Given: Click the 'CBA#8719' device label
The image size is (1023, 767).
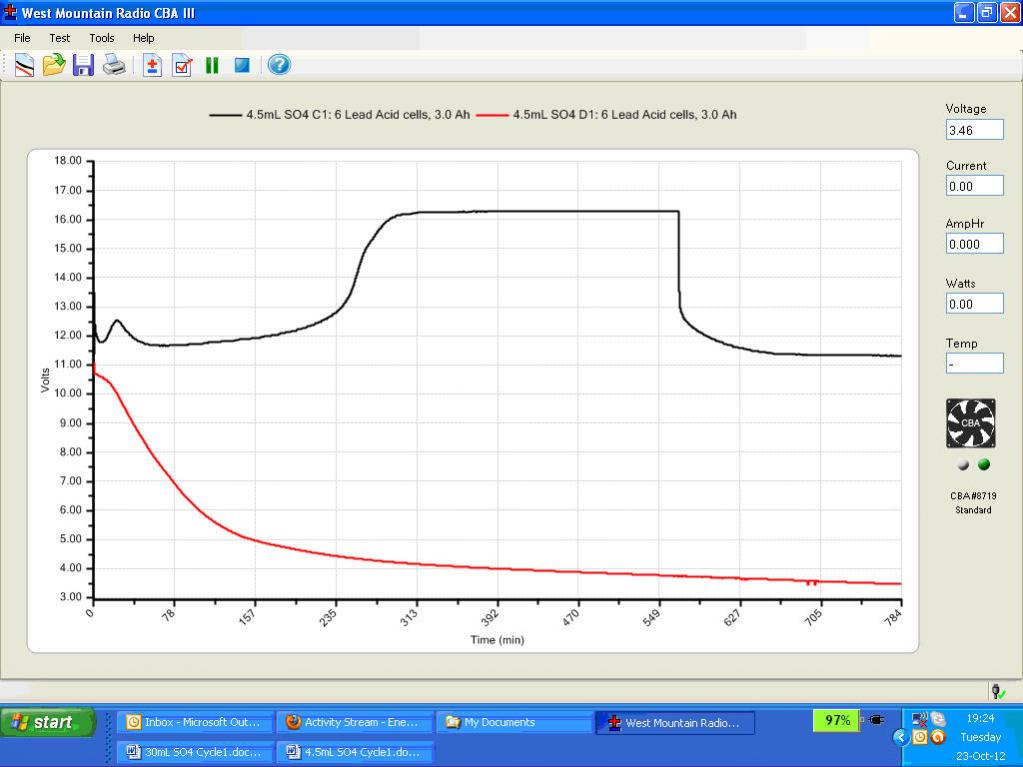Looking at the screenshot, I should [973, 496].
